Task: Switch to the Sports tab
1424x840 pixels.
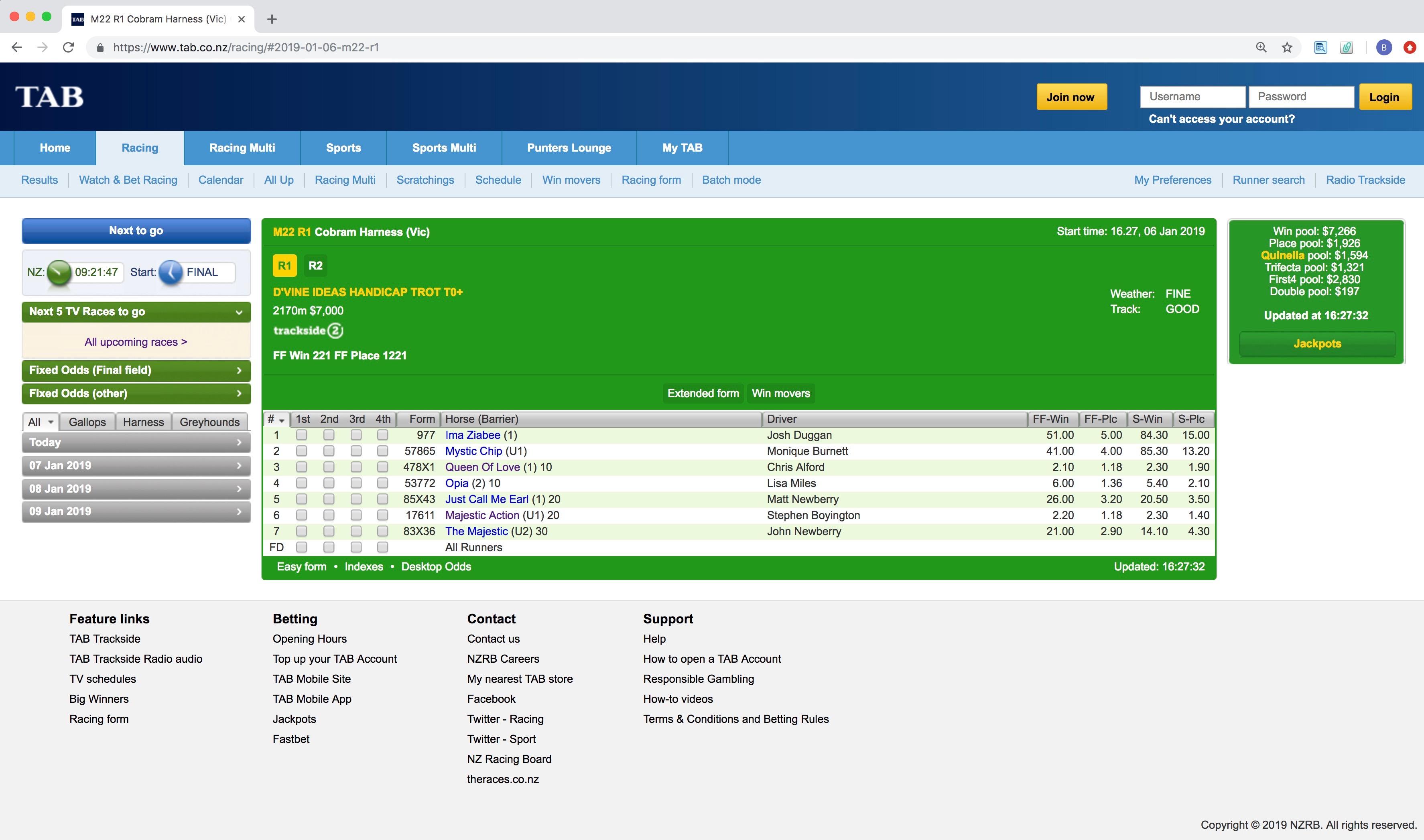Action: click(x=344, y=148)
